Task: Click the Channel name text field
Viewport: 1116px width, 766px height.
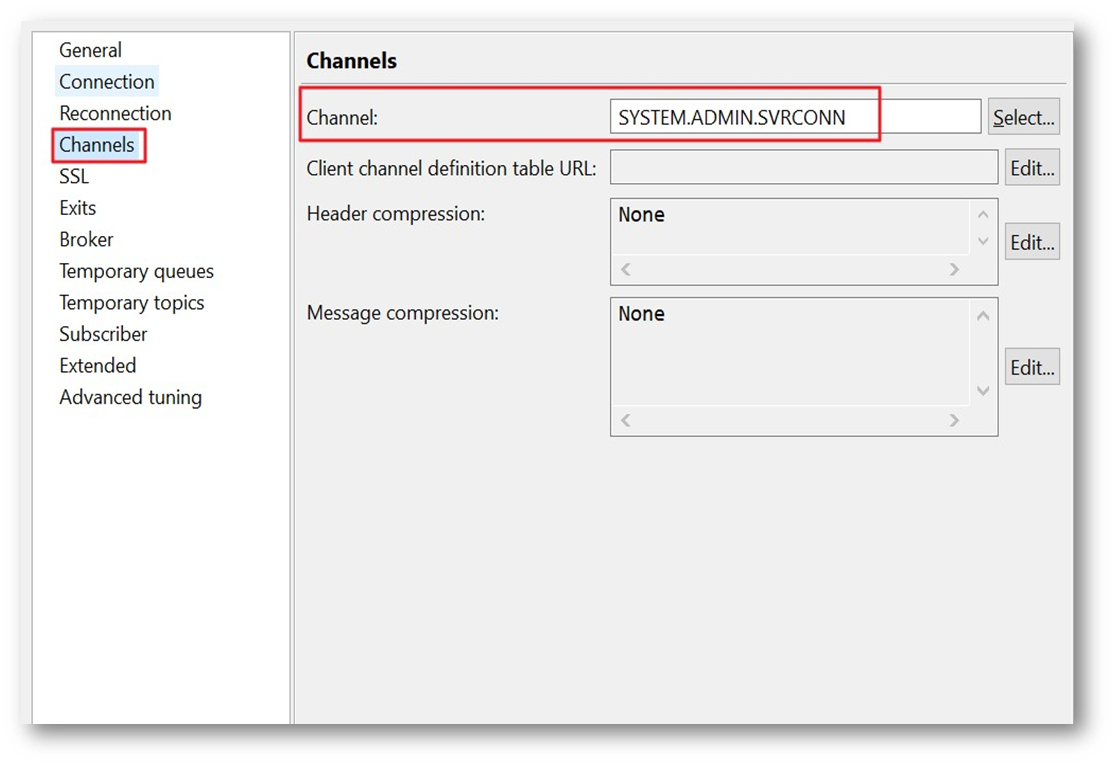Action: tap(795, 117)
